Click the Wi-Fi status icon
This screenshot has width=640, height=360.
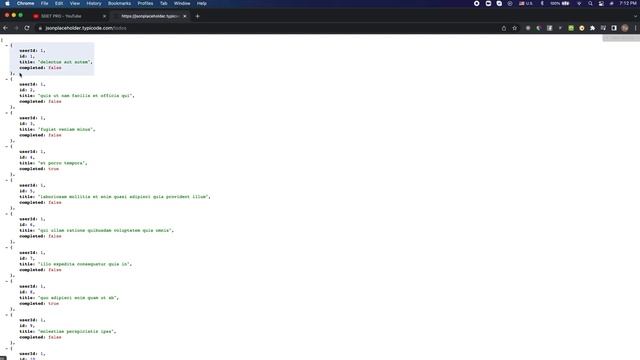(579, 3)
